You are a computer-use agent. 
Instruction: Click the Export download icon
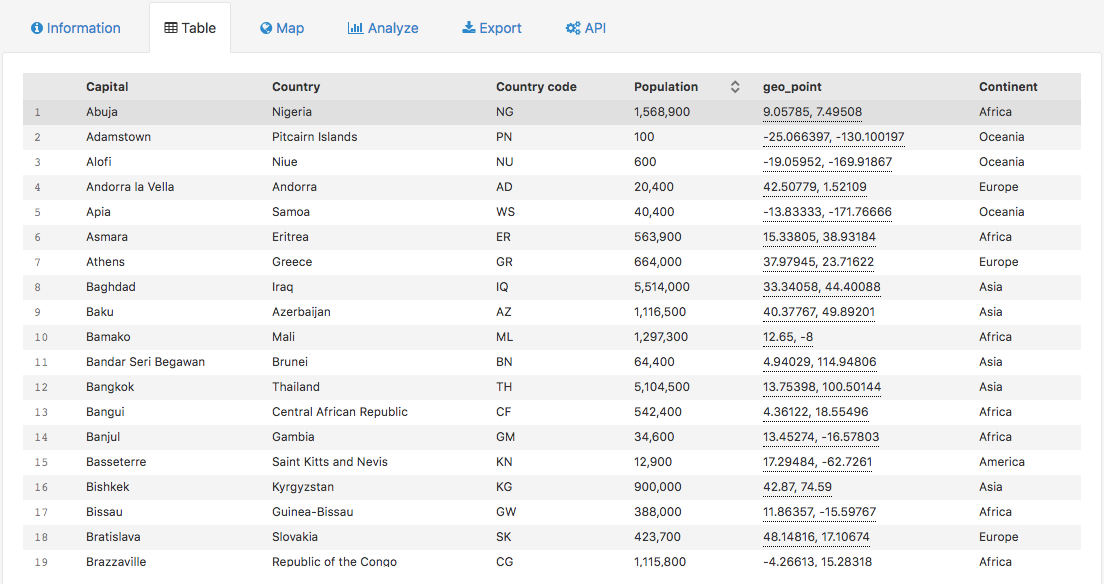pyautogui.click(x=468, y=28)
